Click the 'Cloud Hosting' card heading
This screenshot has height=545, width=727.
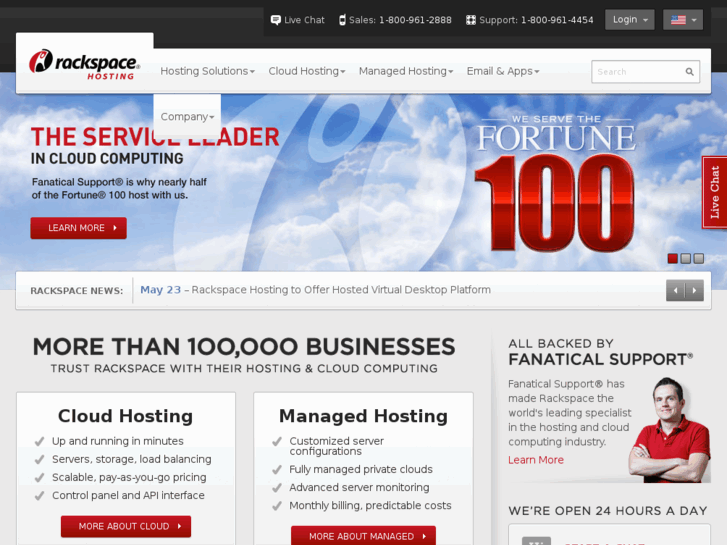(x=125, y=416)
